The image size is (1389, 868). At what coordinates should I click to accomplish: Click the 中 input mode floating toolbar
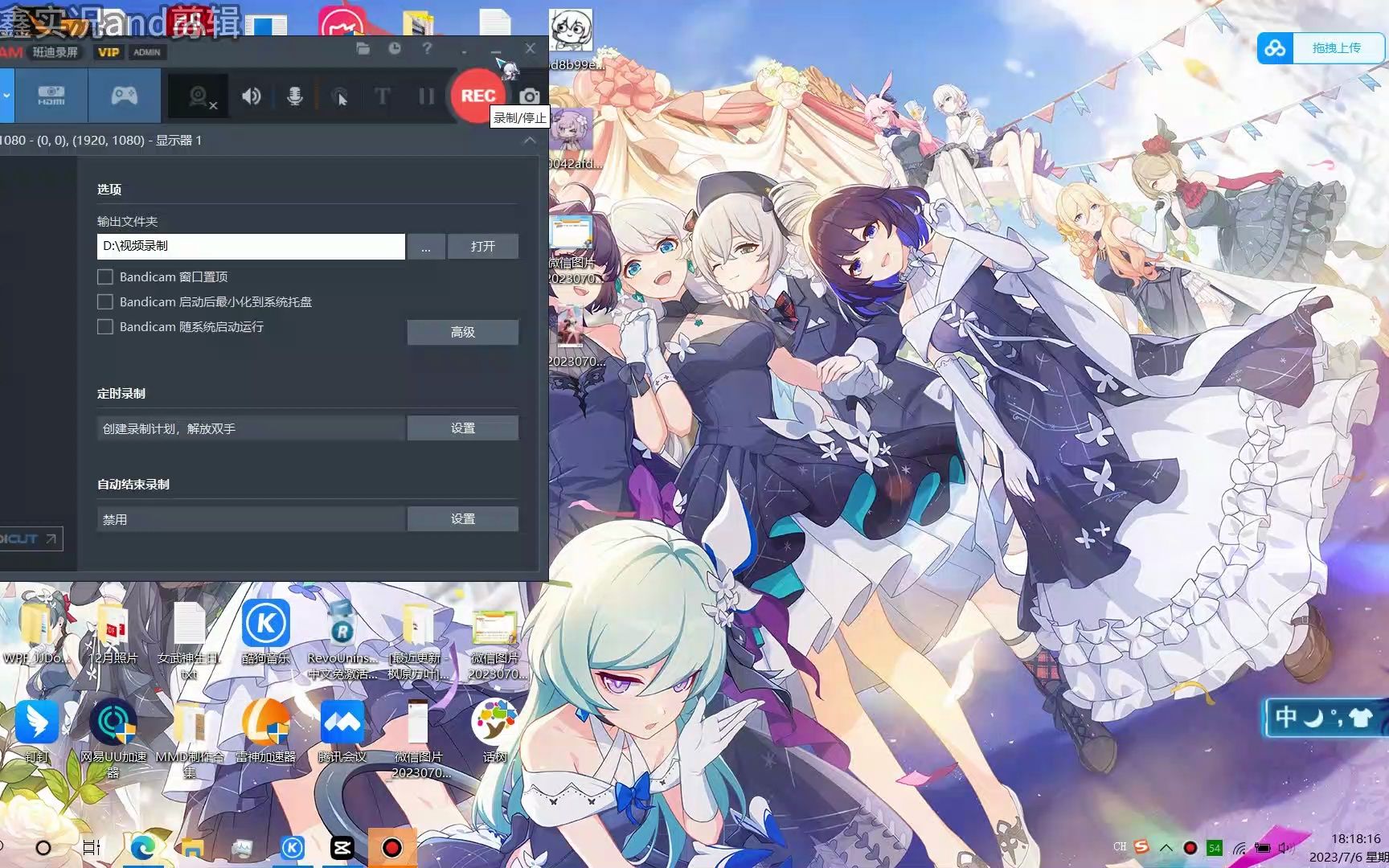(1285, 717)
